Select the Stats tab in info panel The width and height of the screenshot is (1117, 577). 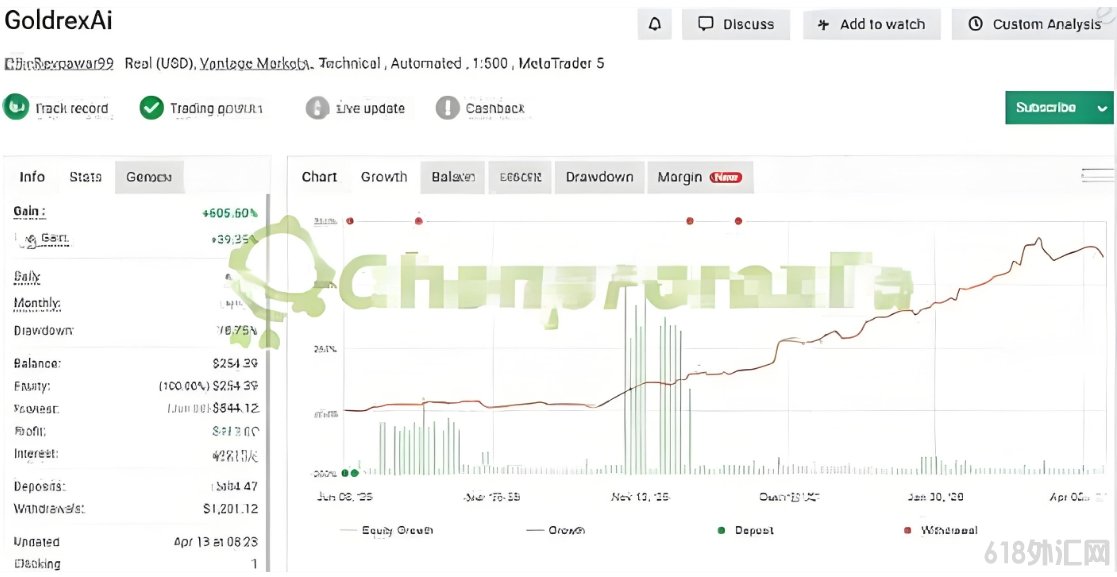pos(85,177)
